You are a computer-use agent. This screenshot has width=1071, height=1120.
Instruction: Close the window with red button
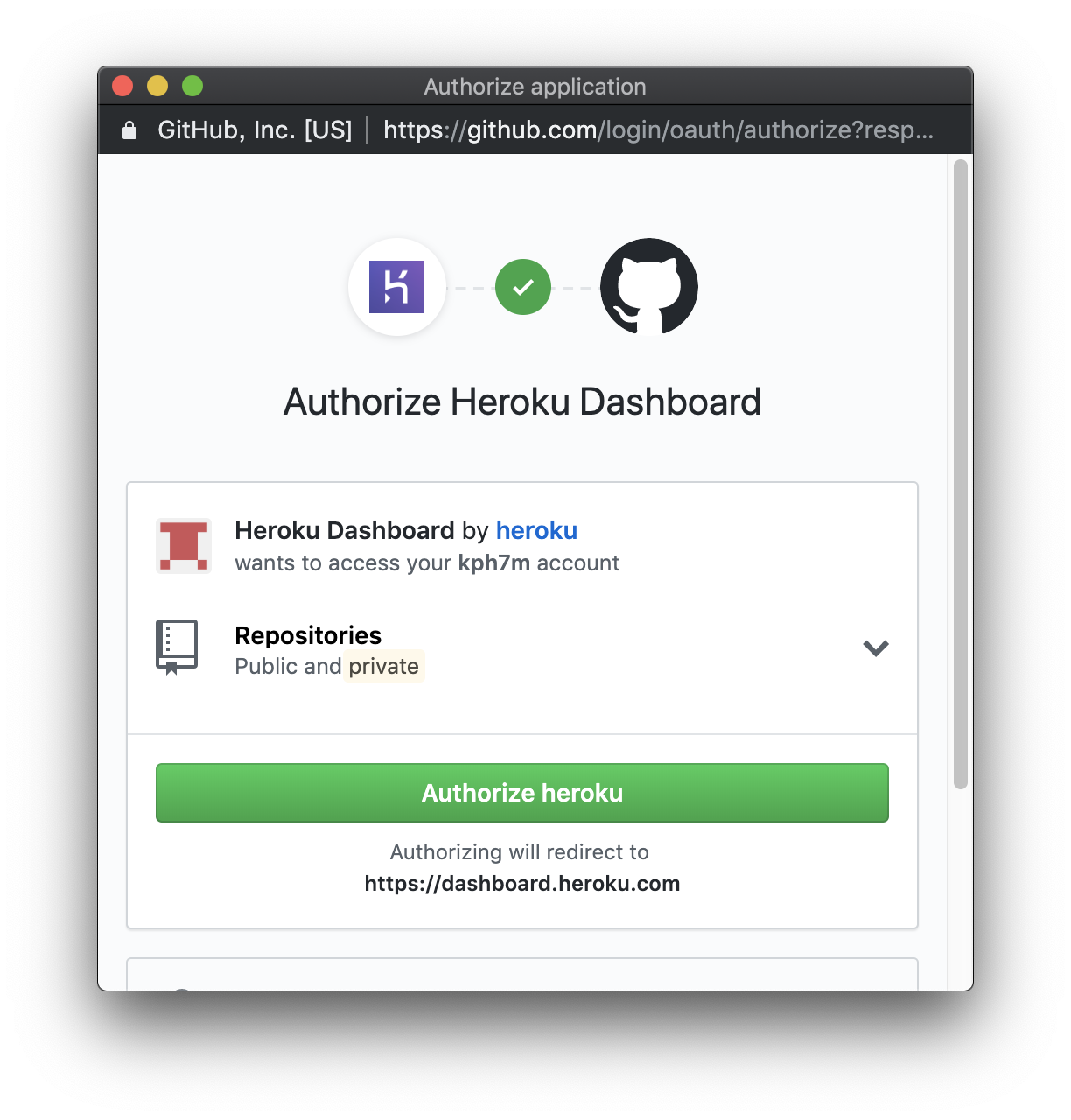(x=122, y=86)
